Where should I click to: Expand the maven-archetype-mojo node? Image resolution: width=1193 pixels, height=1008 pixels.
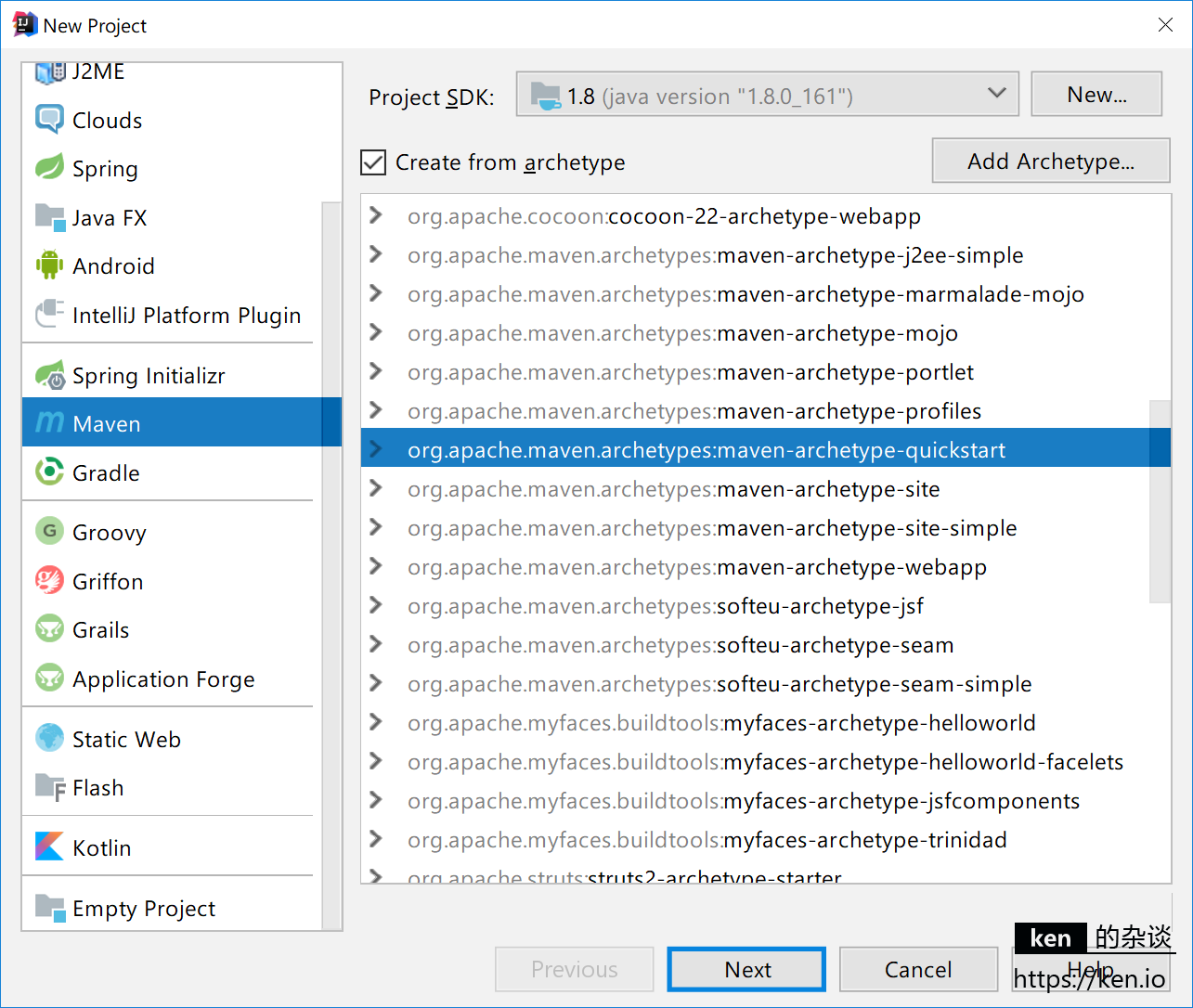click(375, 332)
